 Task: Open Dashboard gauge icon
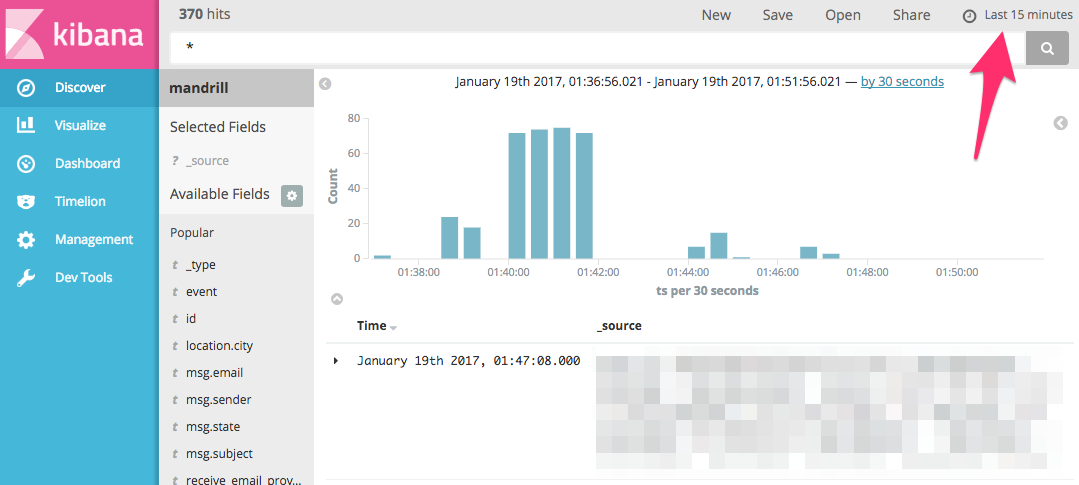click(x=26, y=164)
